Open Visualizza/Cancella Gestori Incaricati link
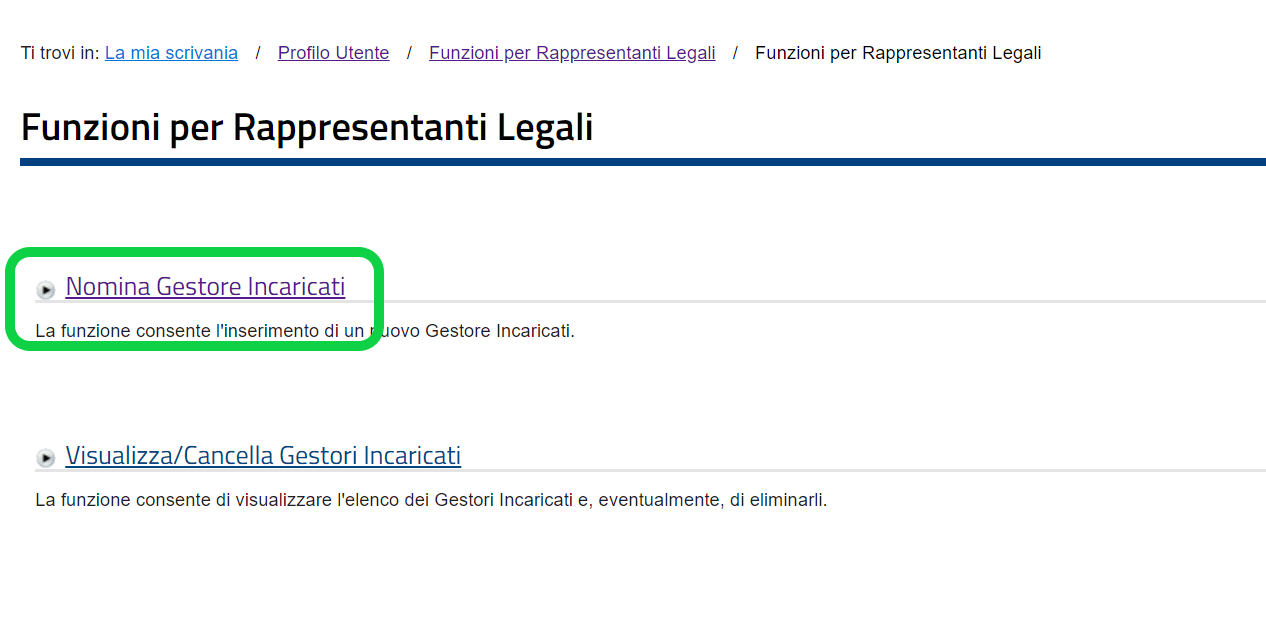 263,455
